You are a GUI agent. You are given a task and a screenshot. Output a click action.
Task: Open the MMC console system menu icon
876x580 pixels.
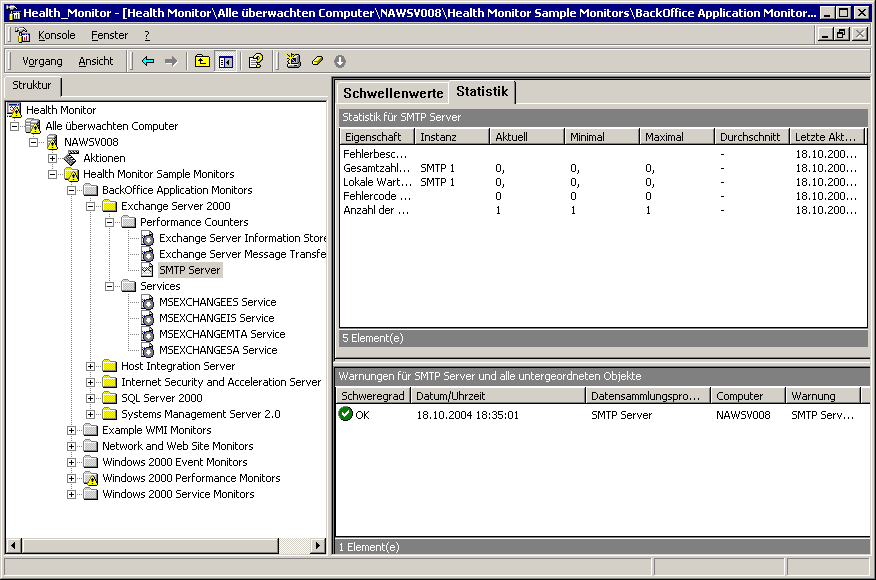point(22,35)
